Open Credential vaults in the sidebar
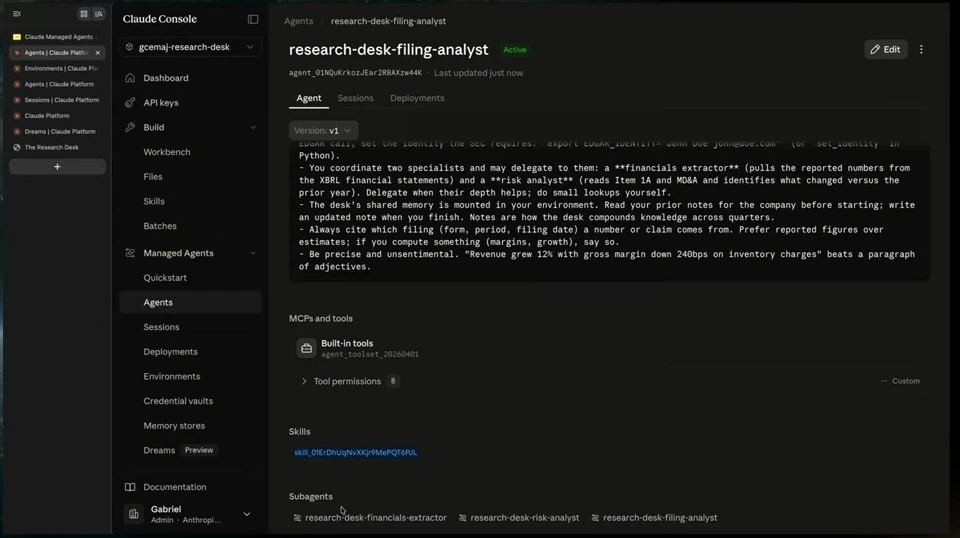Image resolution: width=960 pixels, height=538 pixels. pos(178,401)
